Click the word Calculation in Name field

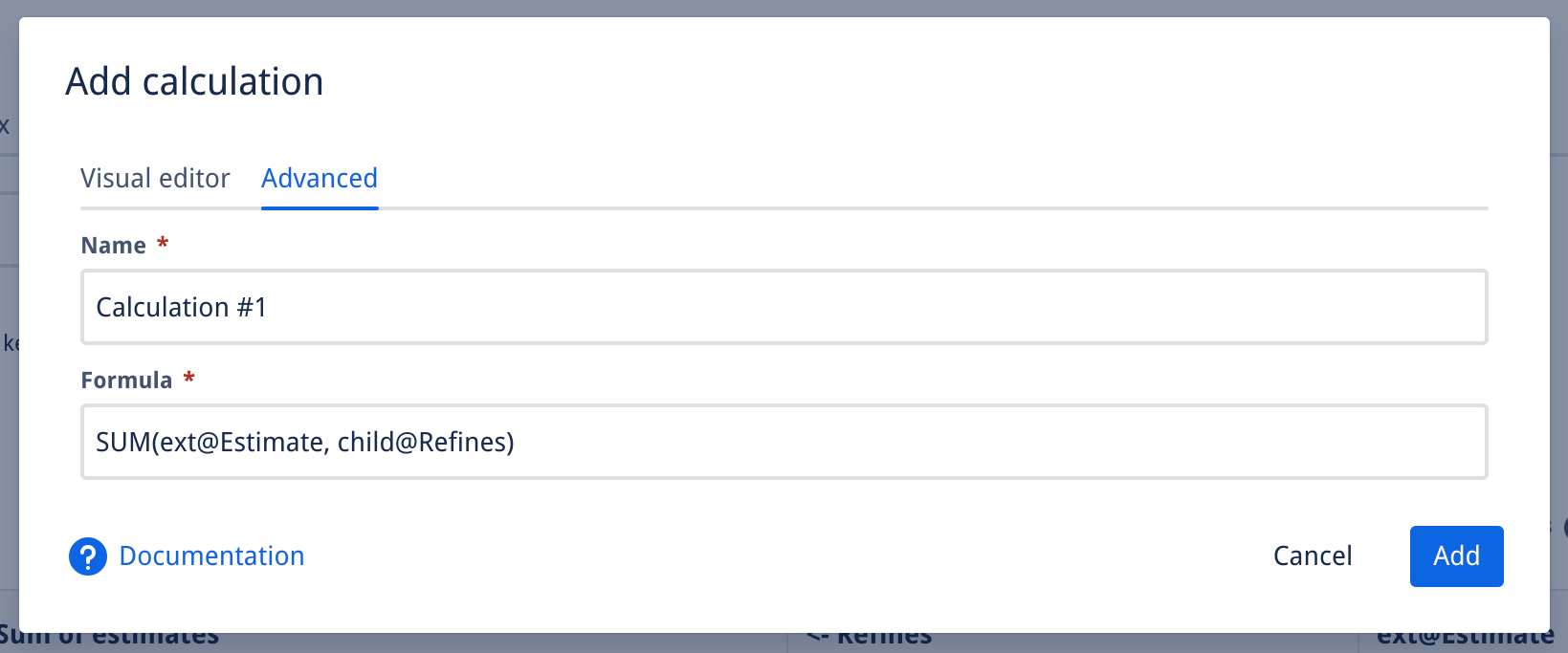coord(162,308)
